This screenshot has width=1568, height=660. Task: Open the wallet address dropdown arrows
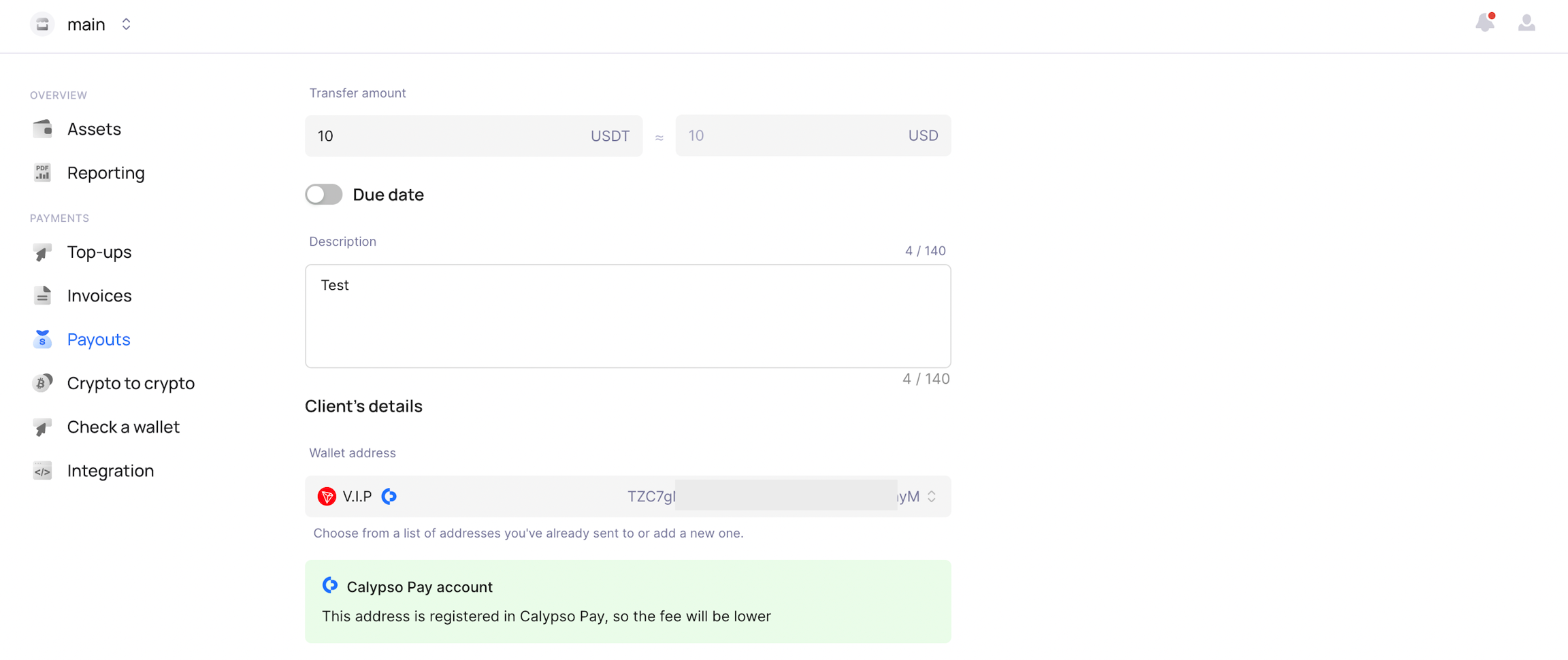(932, 497)
